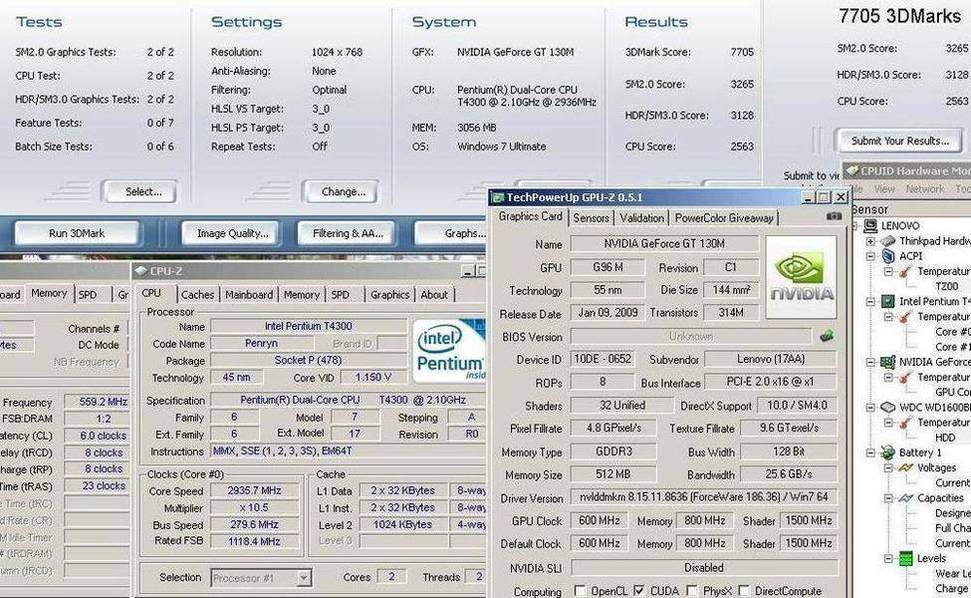Click the Image Quality button
The width and height of the screenshot is (971, 598).
coord(229,233)
